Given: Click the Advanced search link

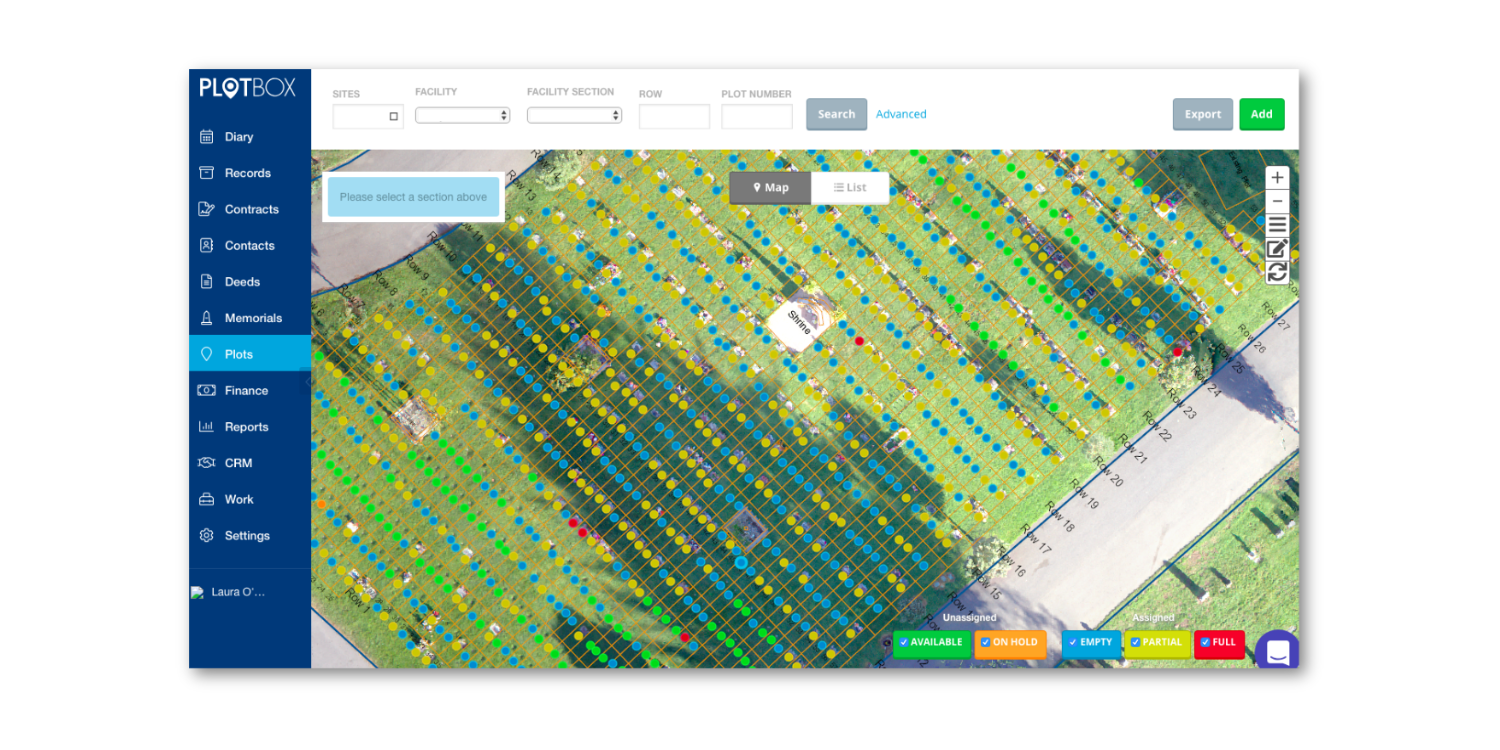Looking at the screenshot, I should [x=901, y=114].
